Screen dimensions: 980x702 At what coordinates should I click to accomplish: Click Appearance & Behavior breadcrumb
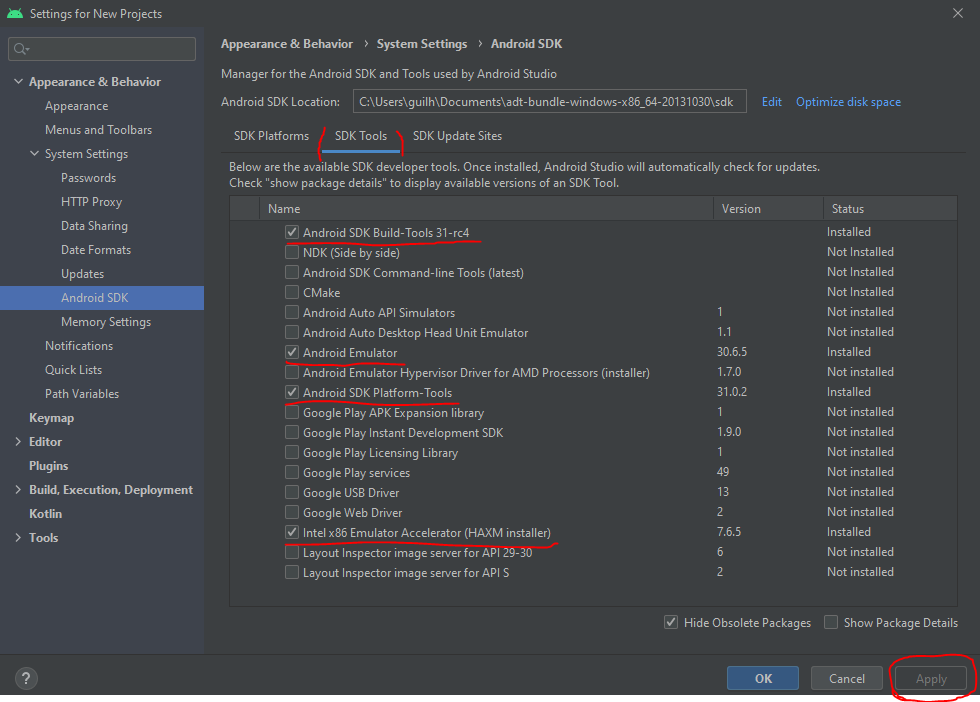point(287,44)
